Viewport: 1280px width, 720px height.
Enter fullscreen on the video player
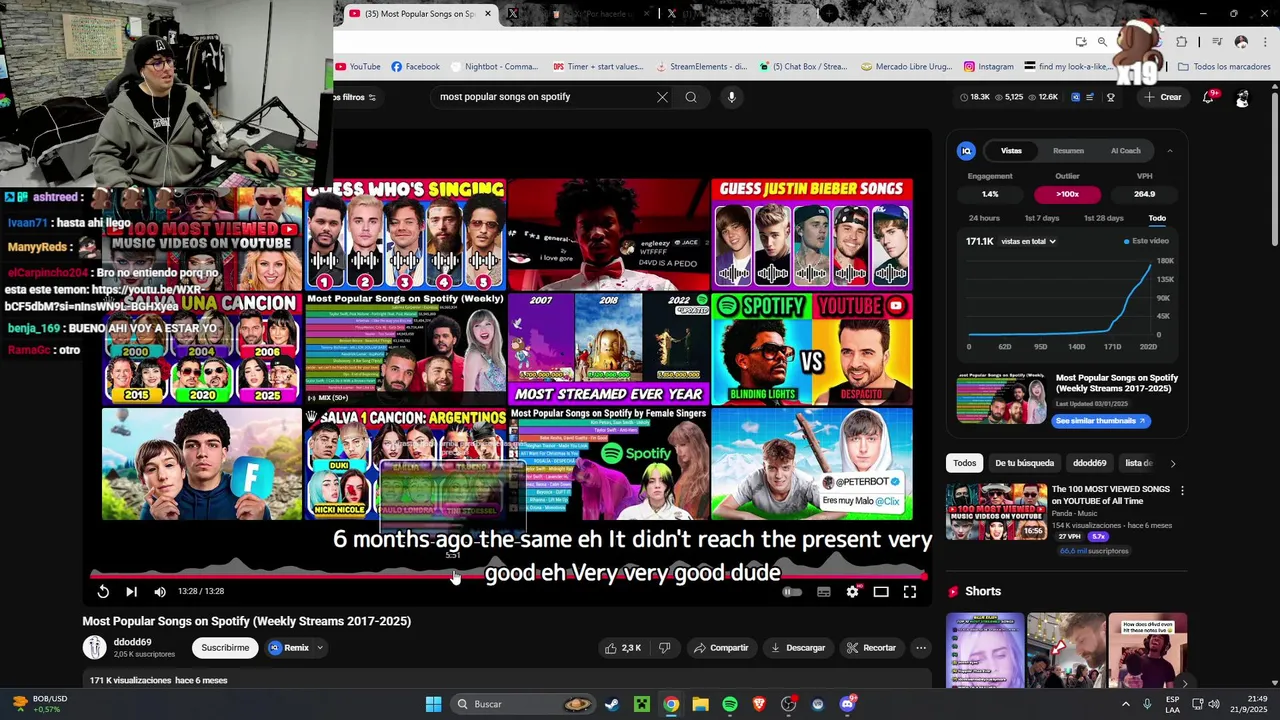(910, 592)
